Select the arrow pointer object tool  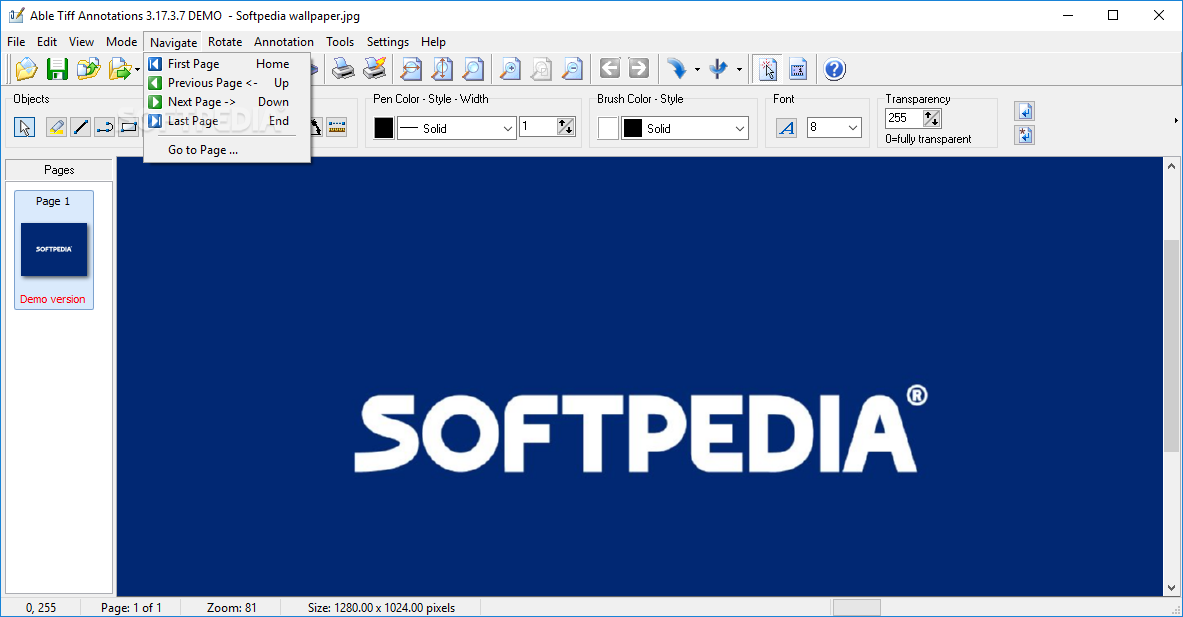point(24,127)
